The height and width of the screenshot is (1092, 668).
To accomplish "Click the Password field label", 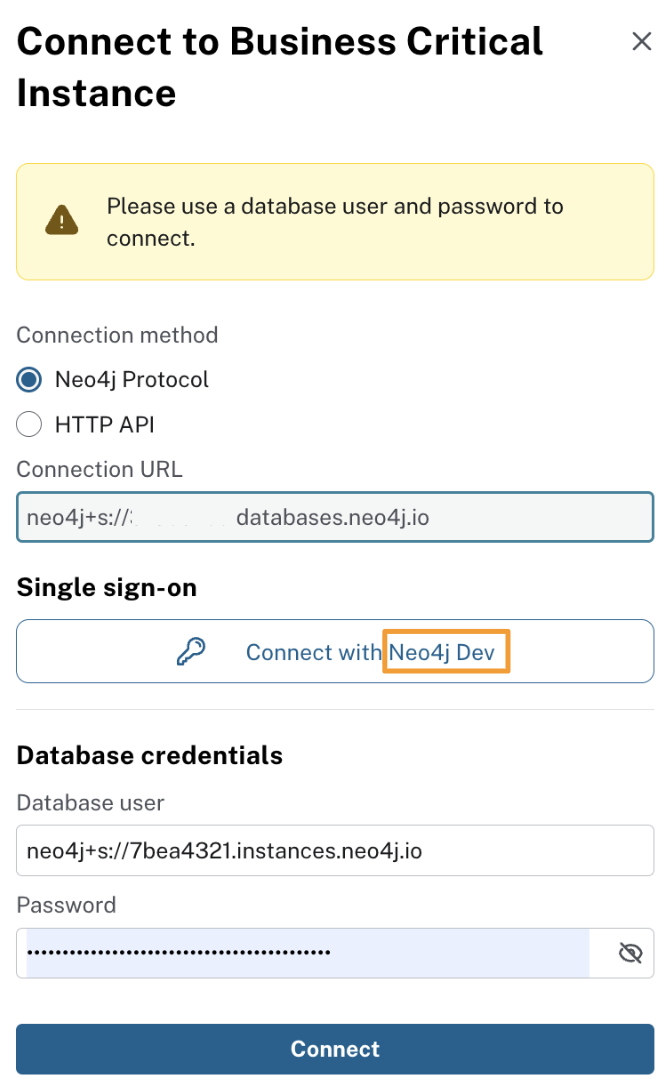I will pyautogui.click(x=66, y=905).
